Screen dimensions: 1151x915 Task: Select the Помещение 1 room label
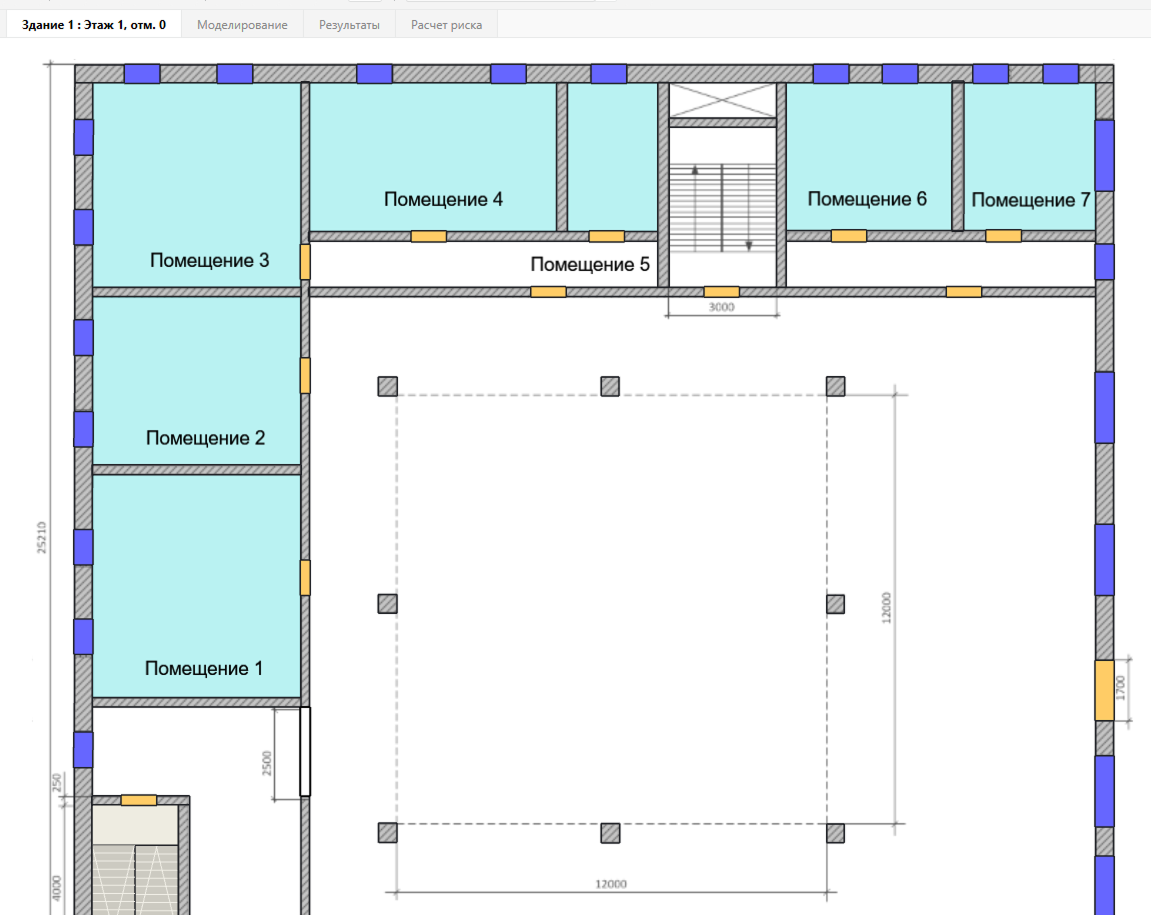point(203,668)
